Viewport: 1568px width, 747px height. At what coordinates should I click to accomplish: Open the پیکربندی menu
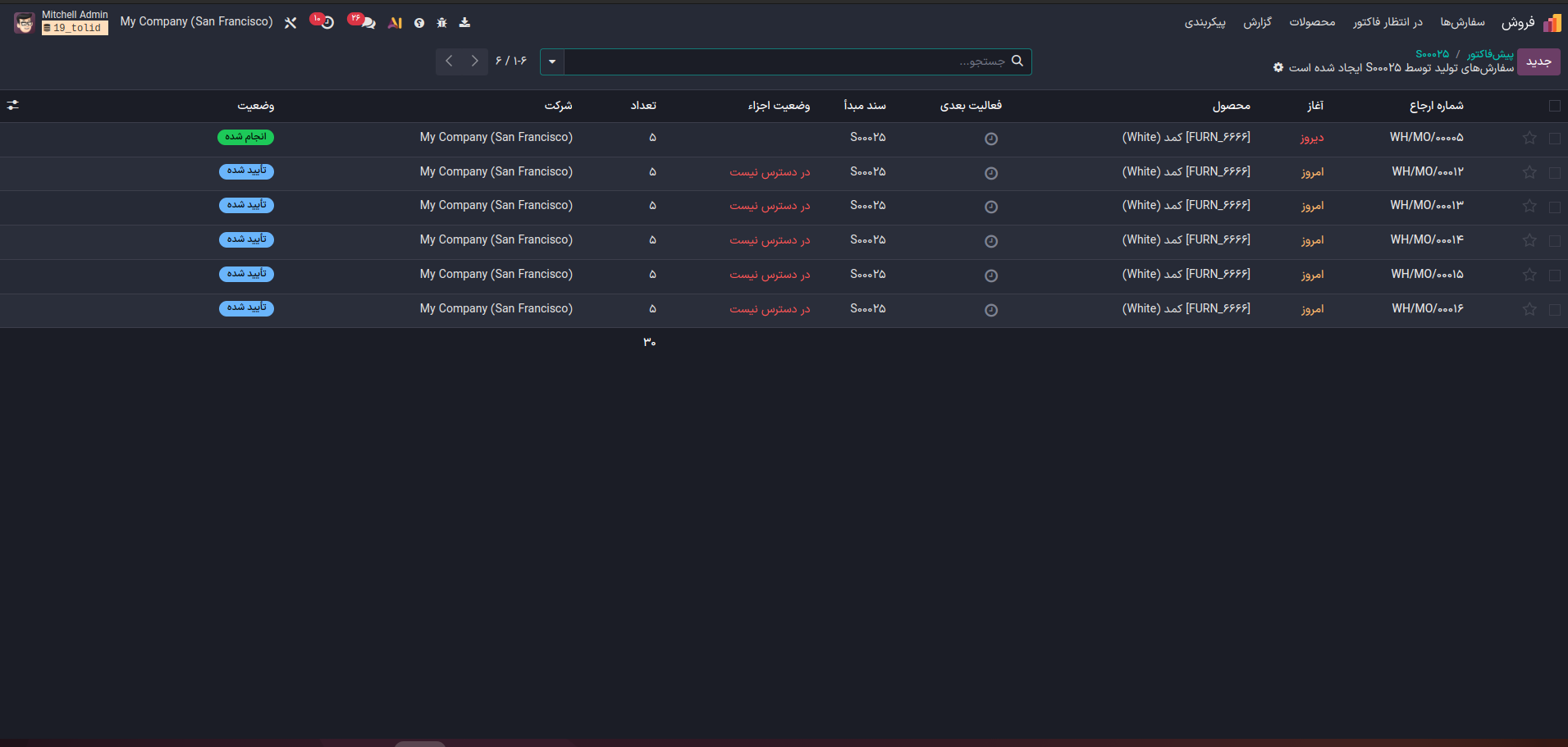pos(1205,22)
